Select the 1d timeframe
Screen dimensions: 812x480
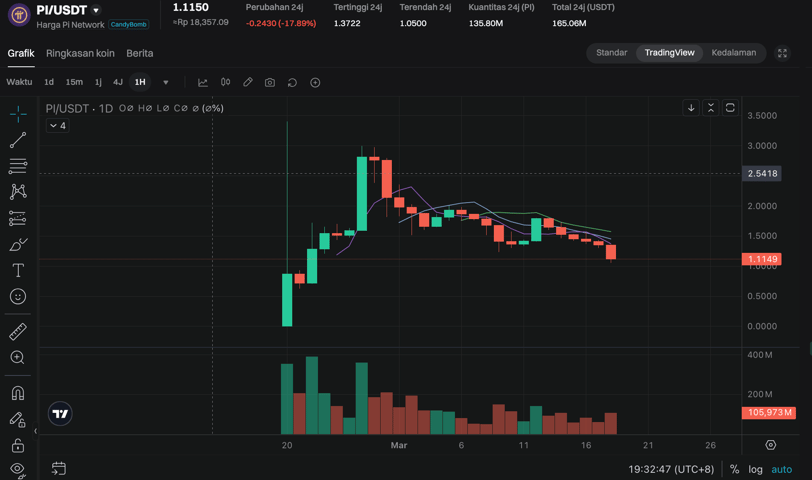49,82
